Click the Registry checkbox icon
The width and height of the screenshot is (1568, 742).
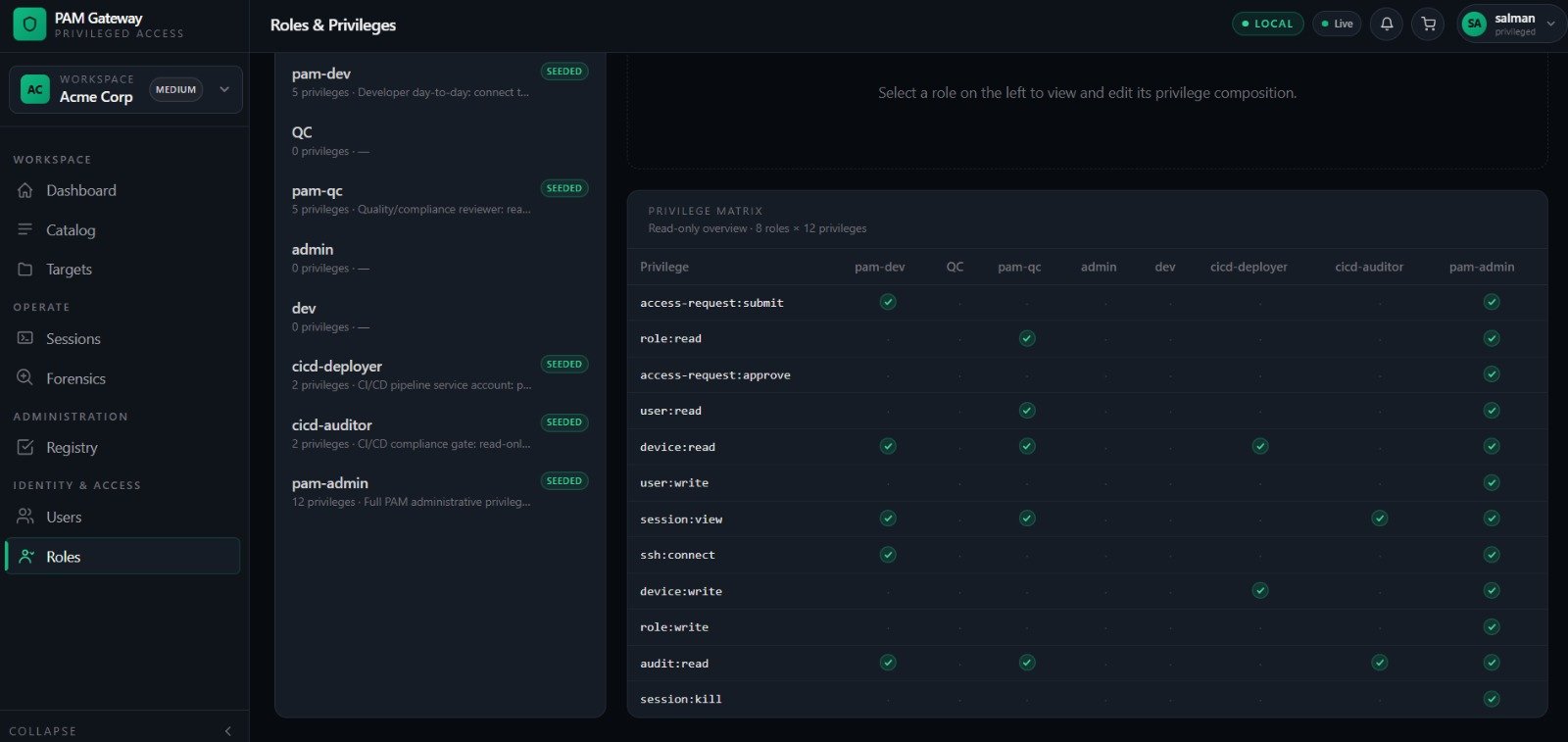[25, 447]
